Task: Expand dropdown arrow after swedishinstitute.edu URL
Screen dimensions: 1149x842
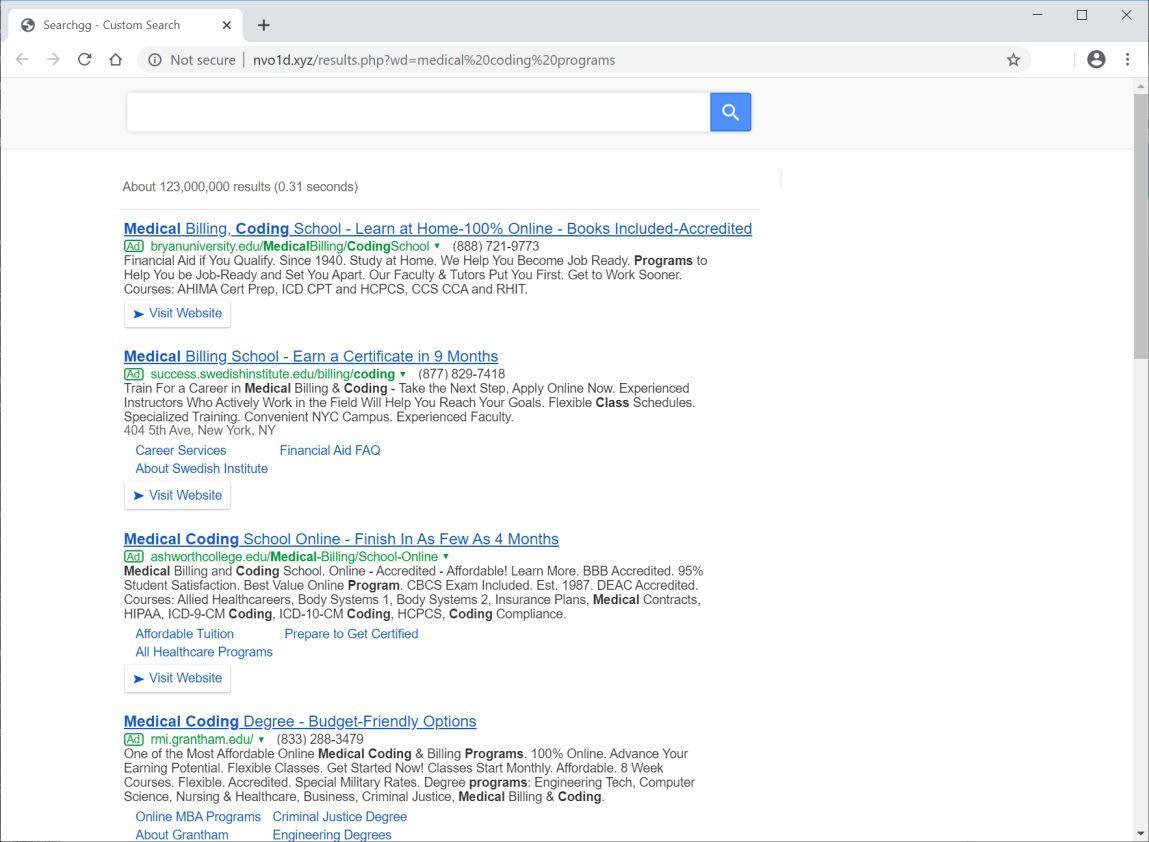Action: pos(402,374)
